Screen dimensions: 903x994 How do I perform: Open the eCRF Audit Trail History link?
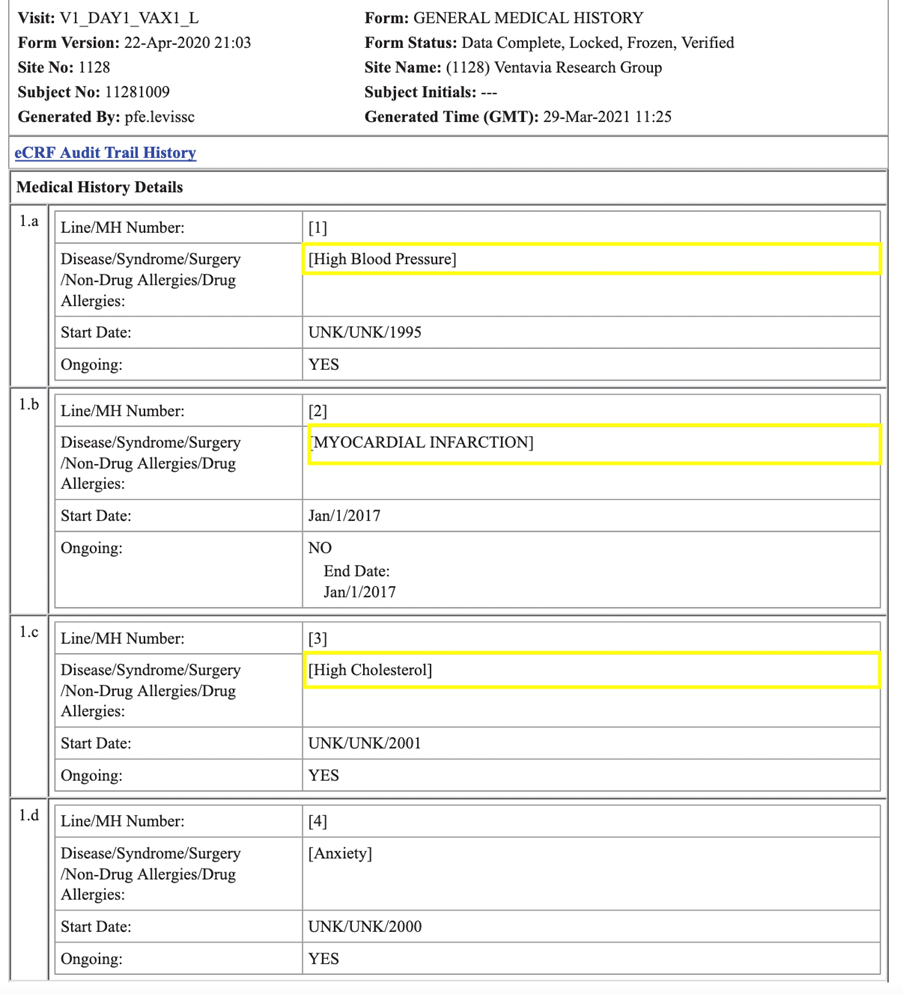[106, 153]
